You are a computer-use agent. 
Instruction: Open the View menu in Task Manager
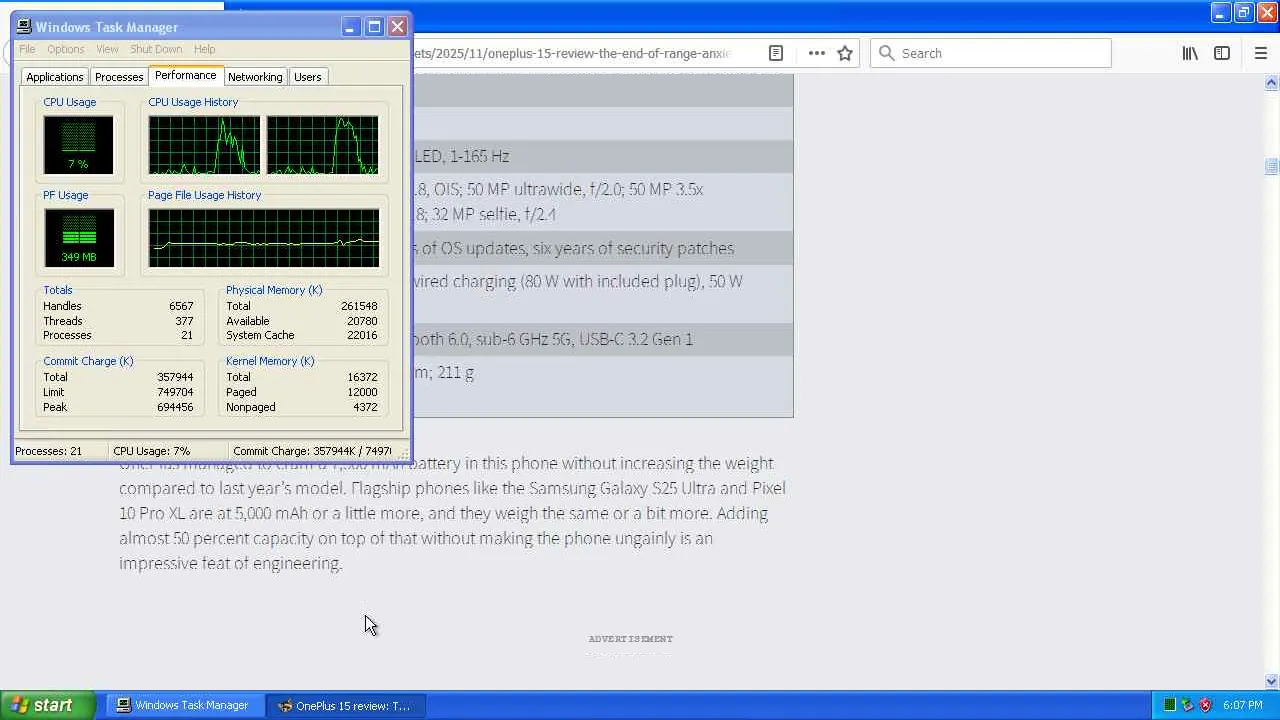pyautogui.click(x=107, y=49)
